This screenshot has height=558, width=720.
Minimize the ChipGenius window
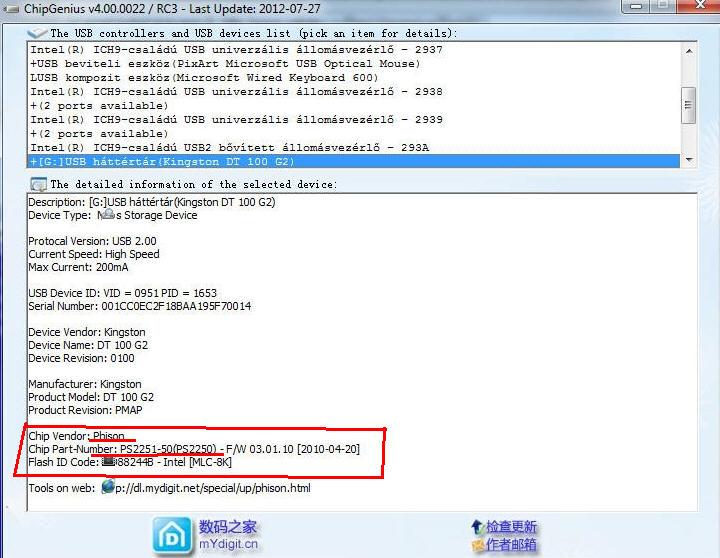point(636,6)
